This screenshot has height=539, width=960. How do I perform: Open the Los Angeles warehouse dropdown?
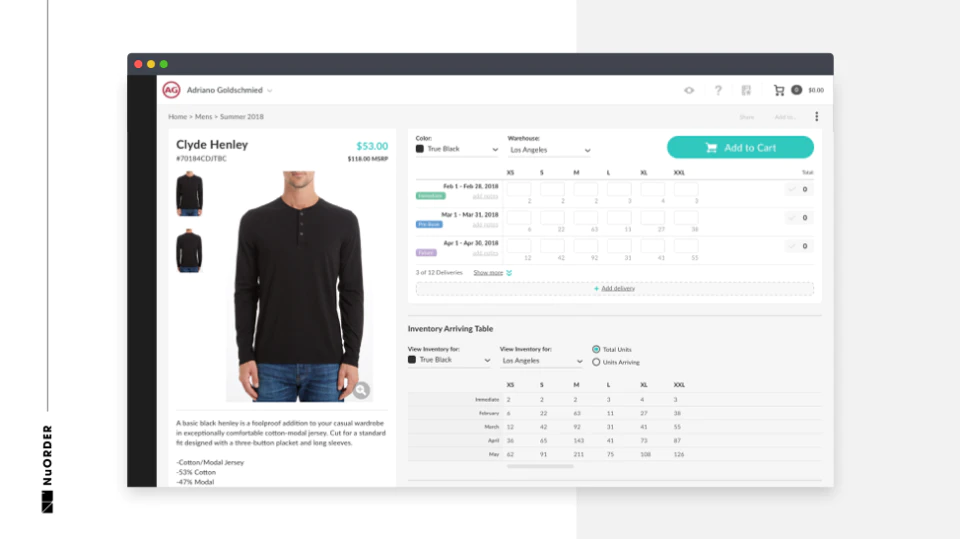point(549,150)
